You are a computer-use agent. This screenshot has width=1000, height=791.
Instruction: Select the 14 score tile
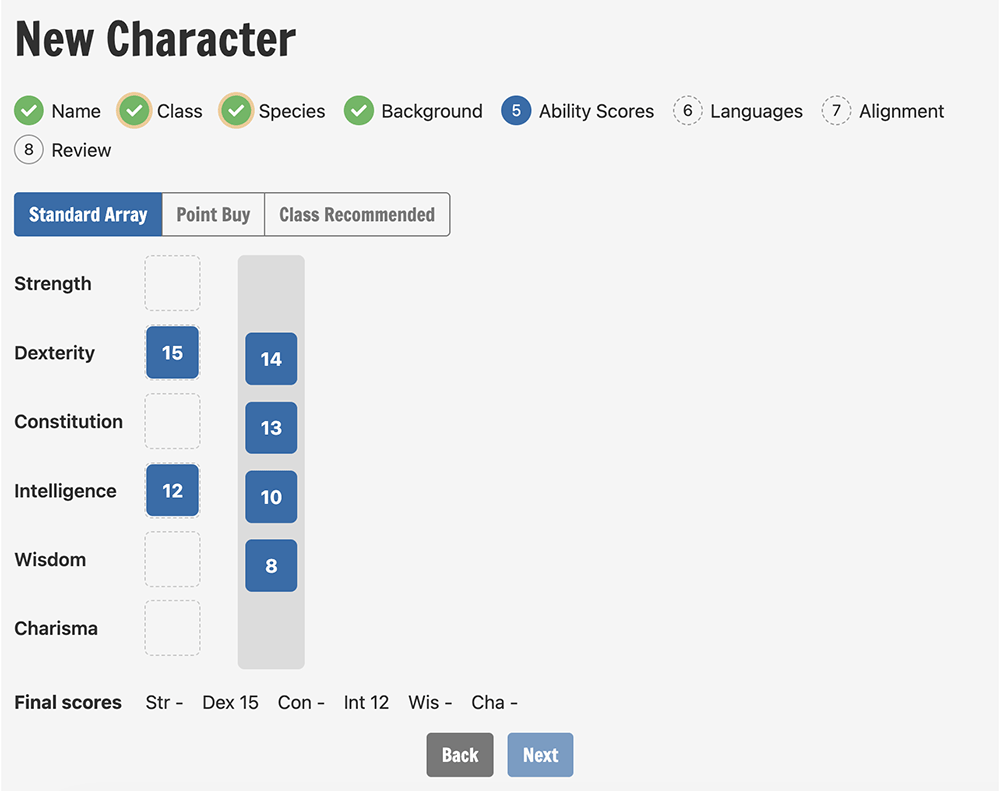pos(271,359)
